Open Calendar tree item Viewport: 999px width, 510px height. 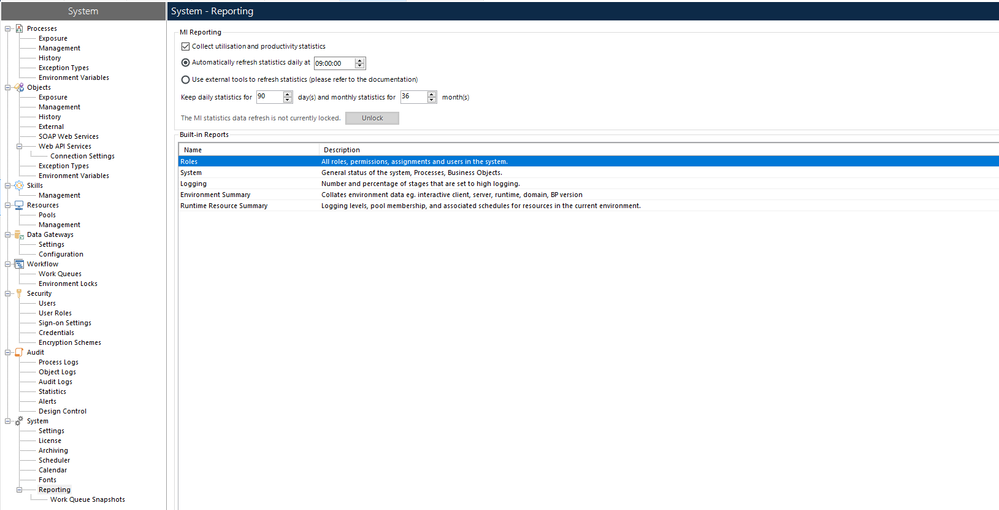(53, 470)
